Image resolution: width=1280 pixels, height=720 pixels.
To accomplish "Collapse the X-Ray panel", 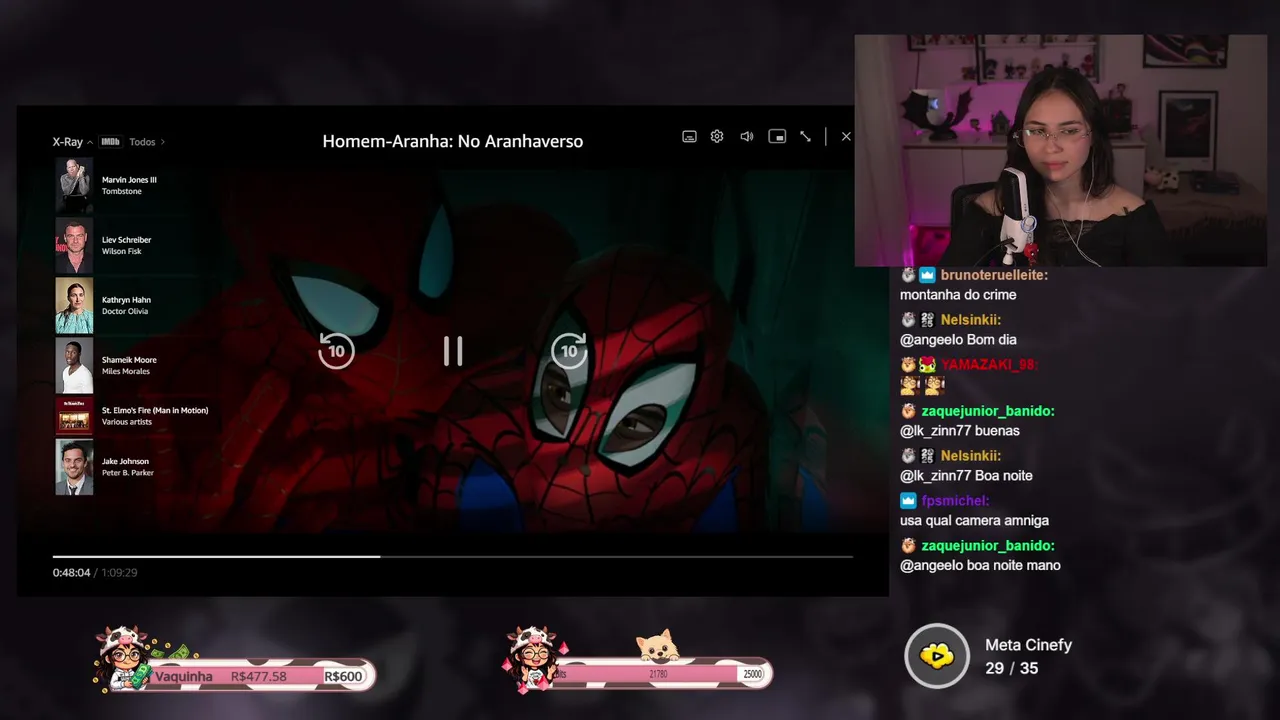I will (72, 142).
